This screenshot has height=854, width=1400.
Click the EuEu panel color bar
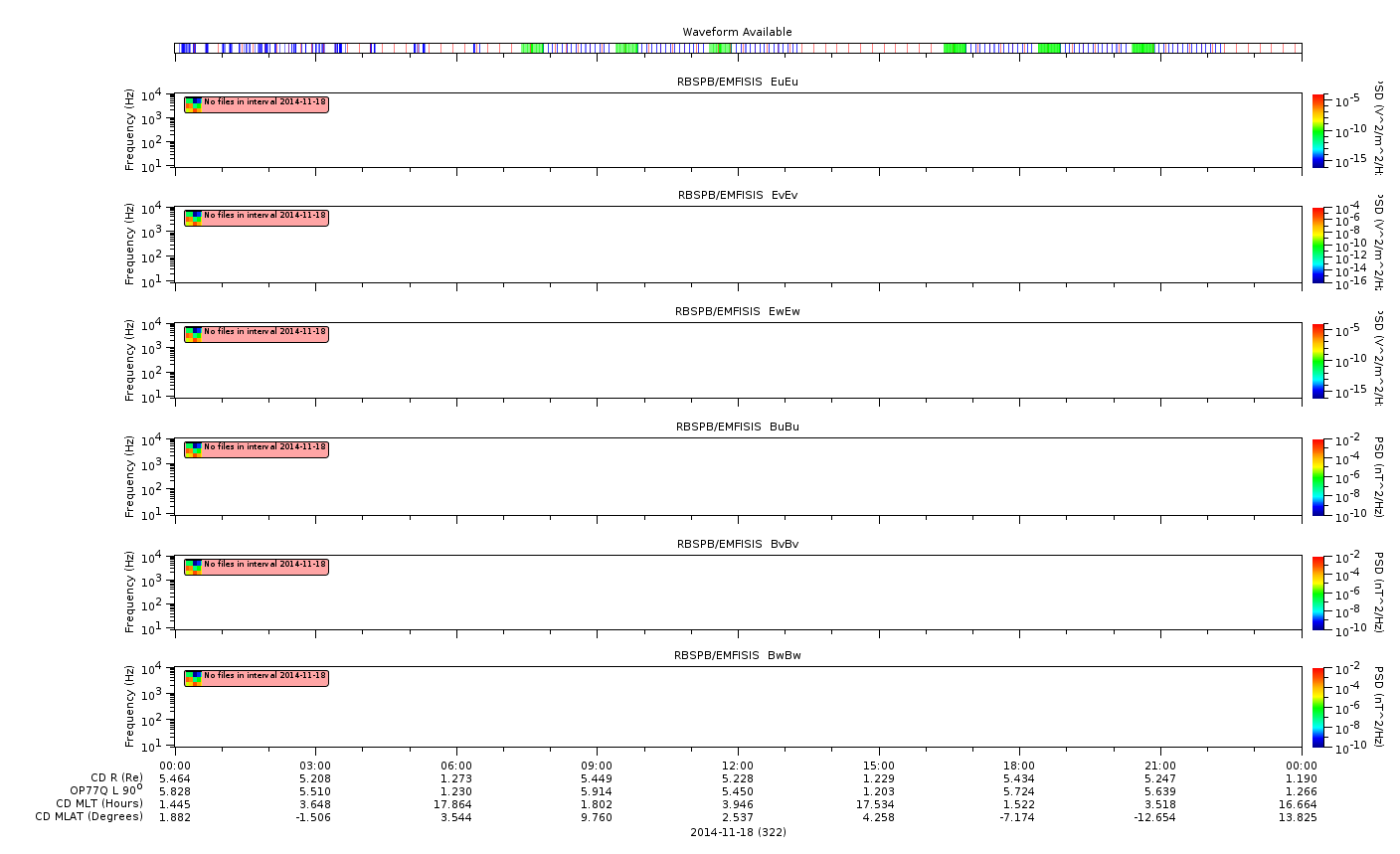(1318, 130)
